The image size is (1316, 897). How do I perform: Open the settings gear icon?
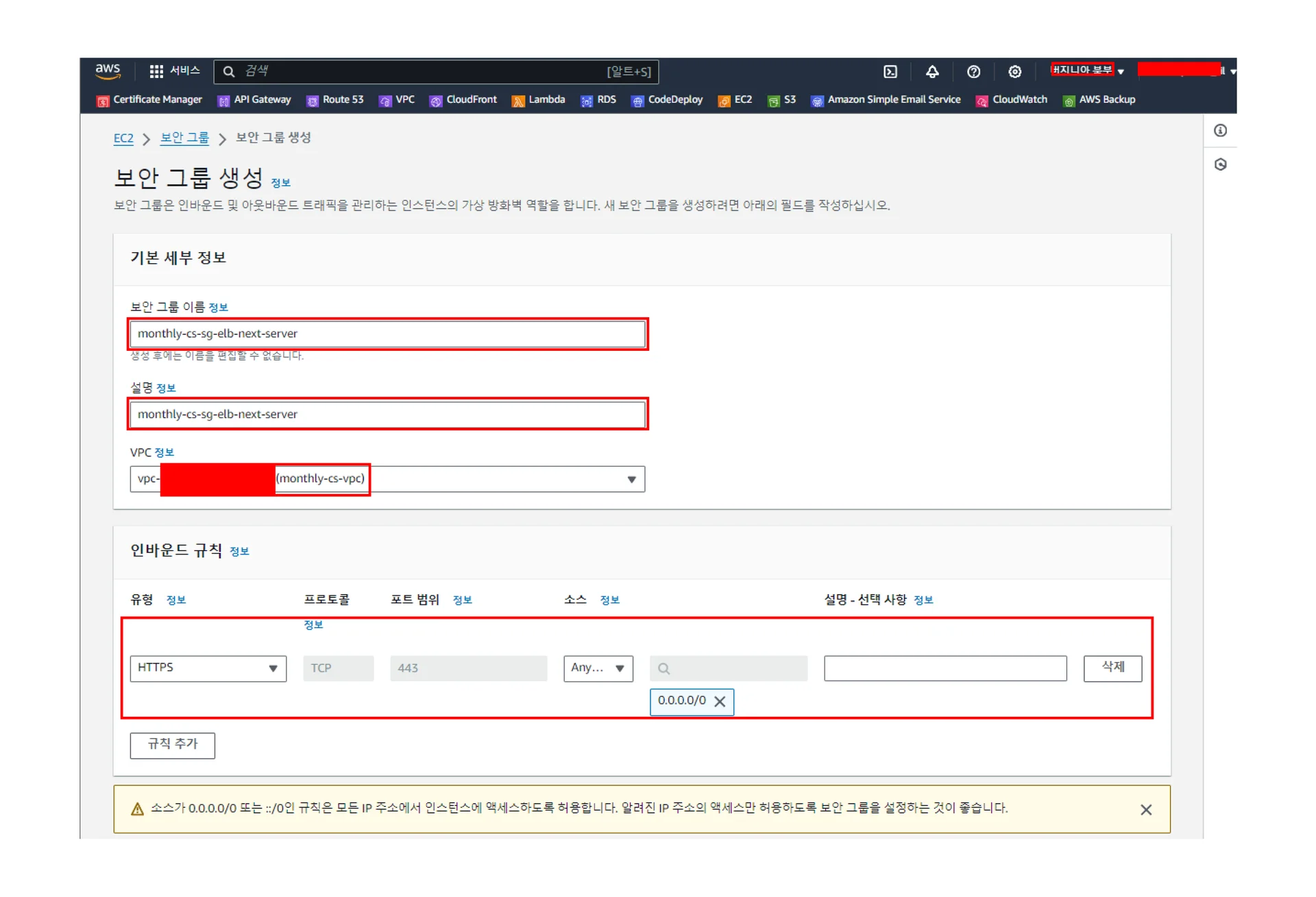(x=1014, y=72)
